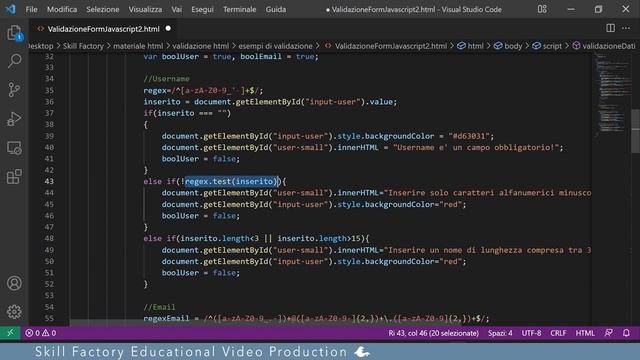Open the feedback status bar icon
Image resolution: width=640 pixels, height=360 pixels.
[x=608, y=333]
